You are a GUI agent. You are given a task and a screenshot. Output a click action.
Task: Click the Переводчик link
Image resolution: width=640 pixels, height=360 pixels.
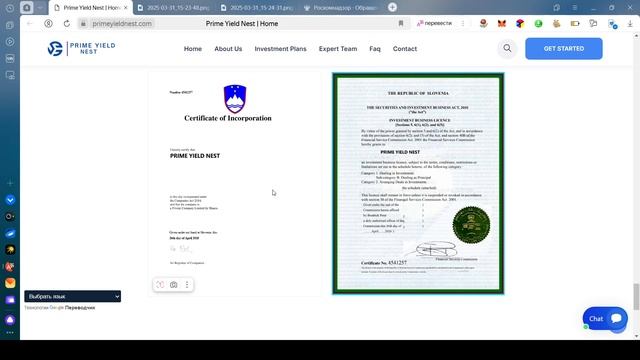(80, 308)
